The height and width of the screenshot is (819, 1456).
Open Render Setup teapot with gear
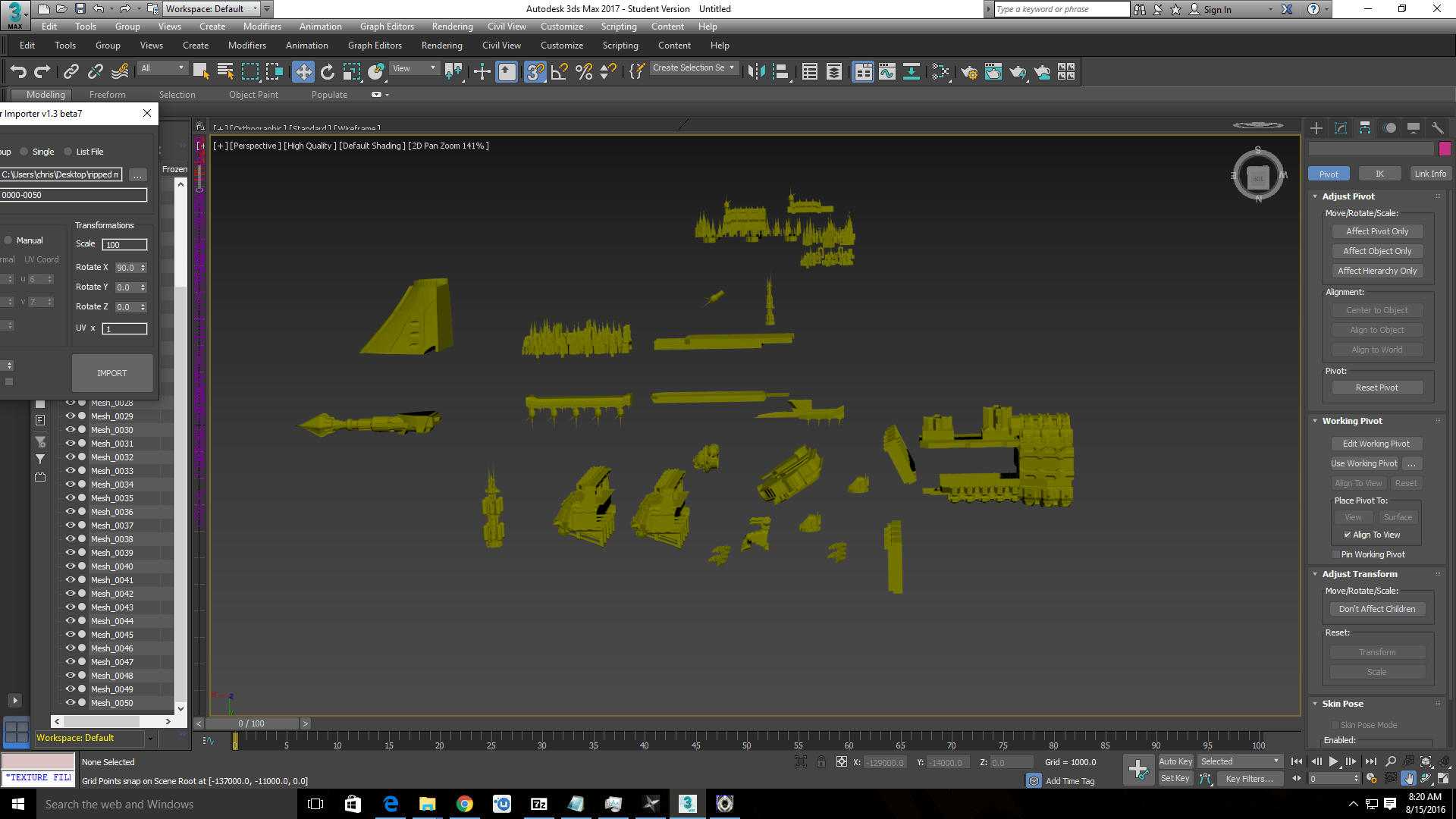coord(968,72)
